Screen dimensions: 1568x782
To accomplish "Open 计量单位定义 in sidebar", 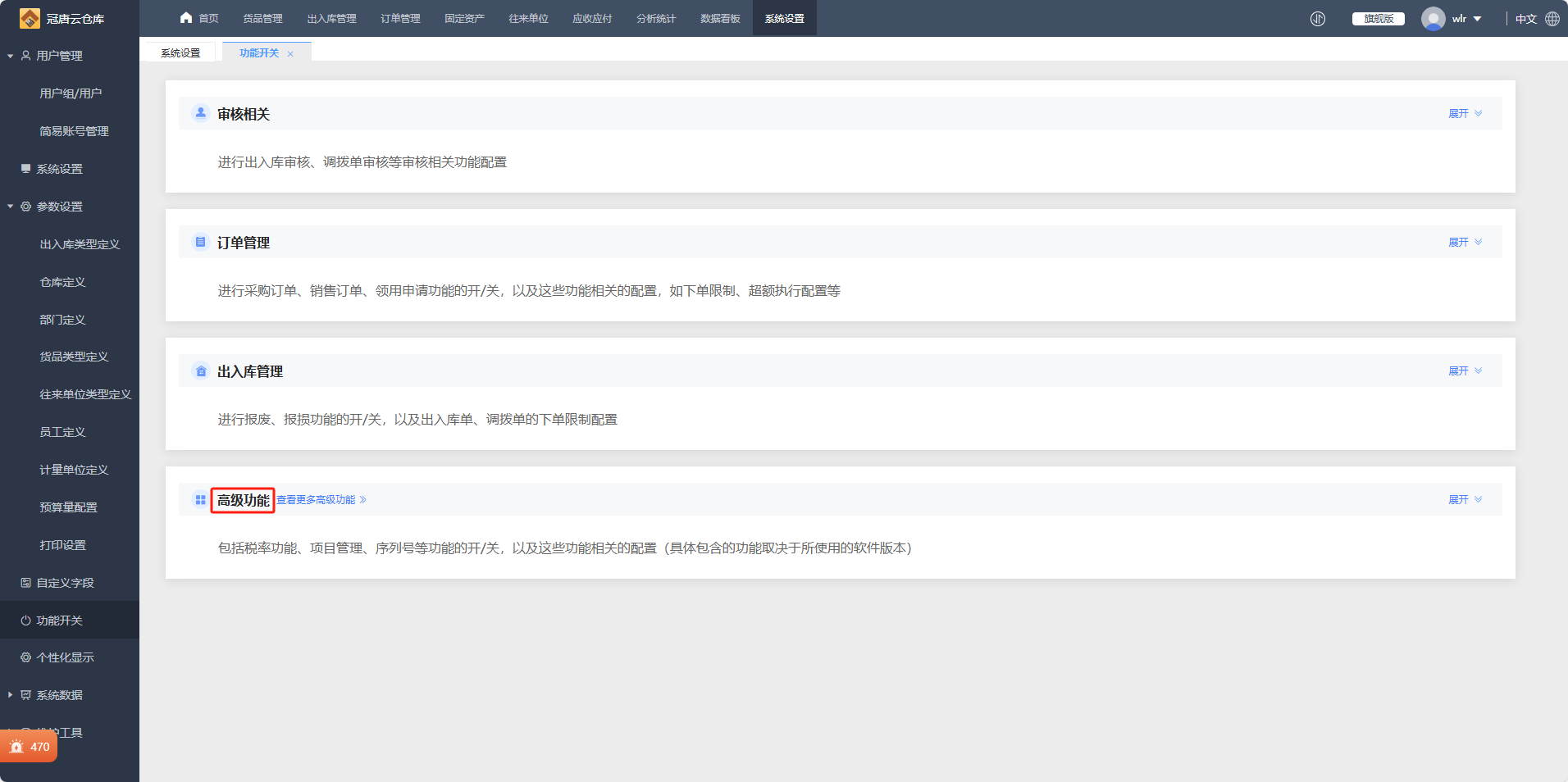I will pos(74,470).
